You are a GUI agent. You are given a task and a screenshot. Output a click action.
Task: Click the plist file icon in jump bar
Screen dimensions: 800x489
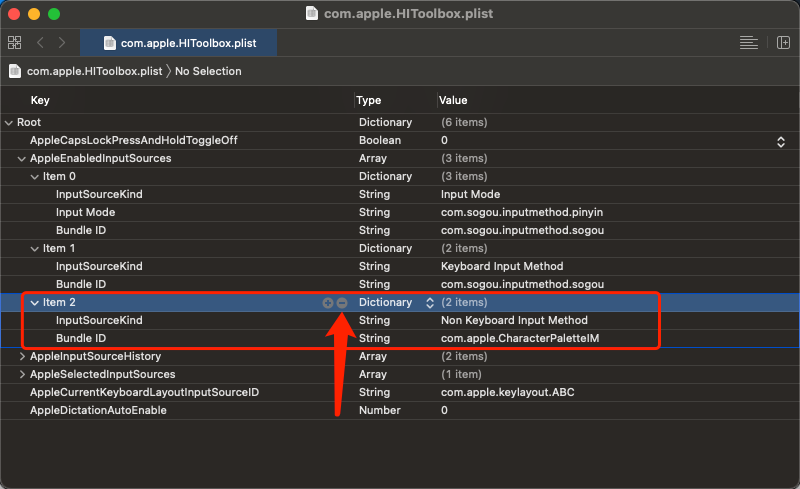(15, 71)
